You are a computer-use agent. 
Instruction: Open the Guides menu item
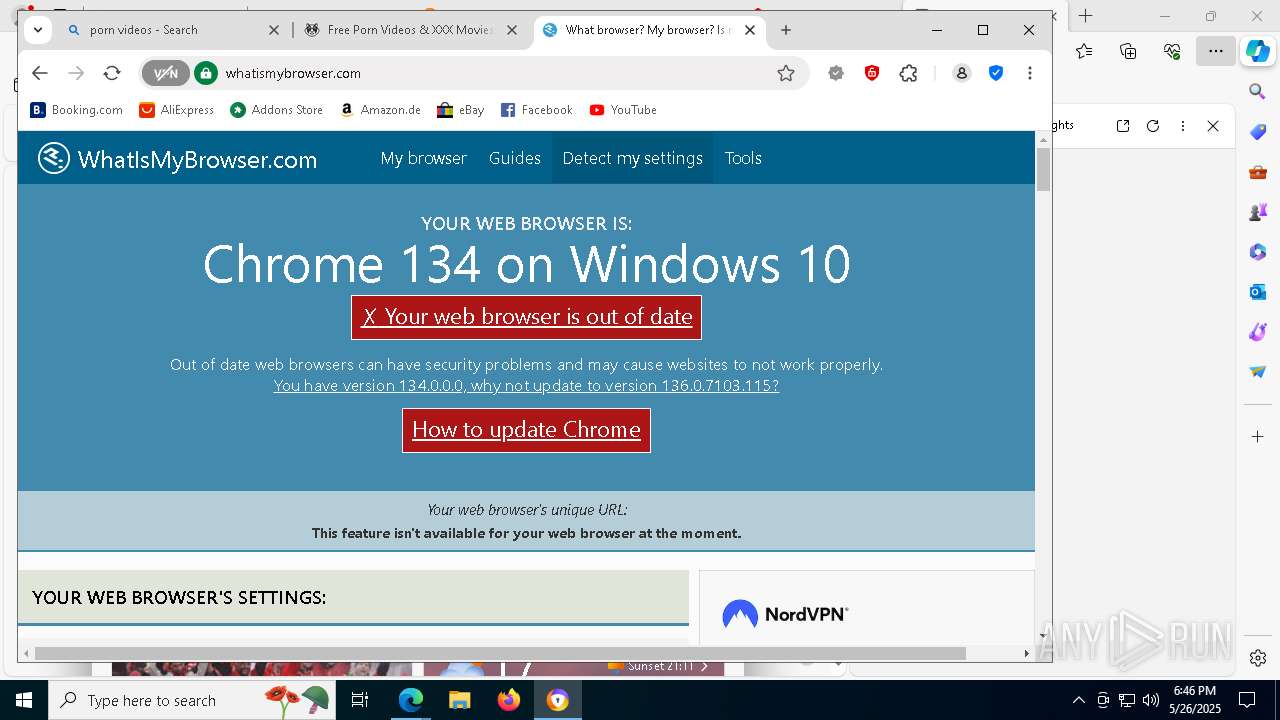tap(515, 158)
